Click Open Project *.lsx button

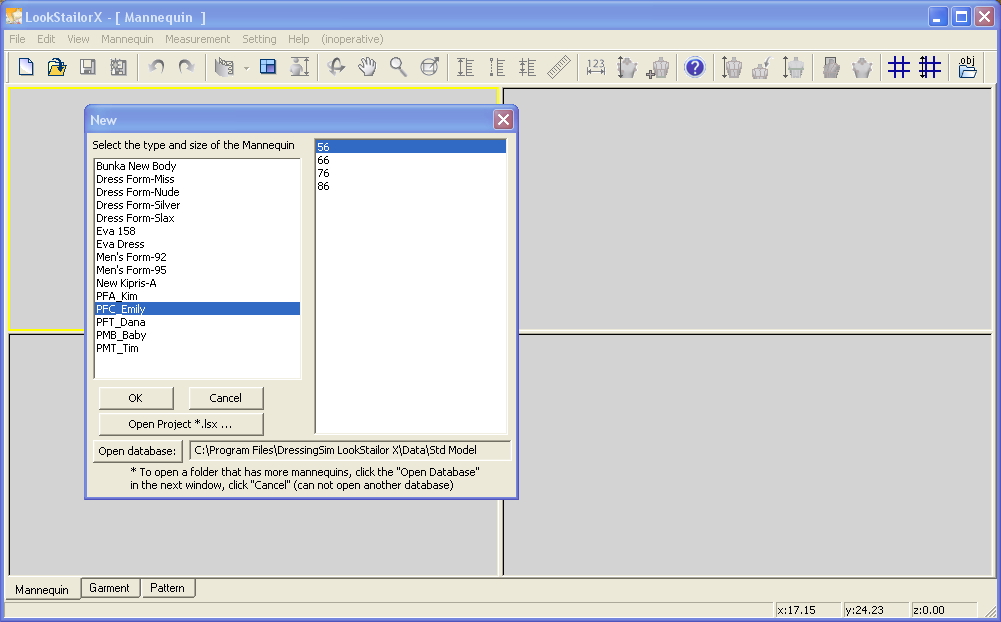[181, 424]
